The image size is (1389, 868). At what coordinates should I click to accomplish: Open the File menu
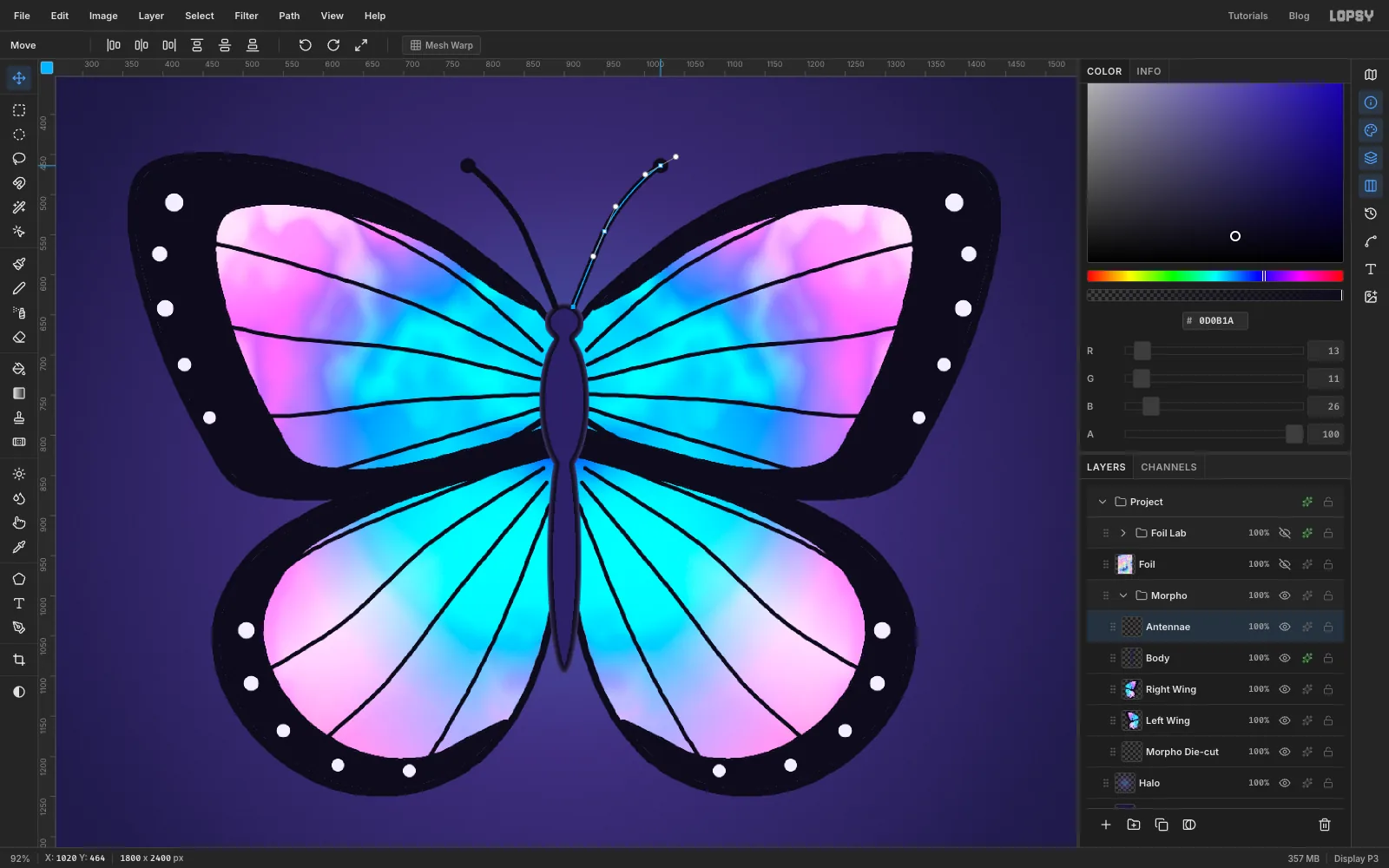22,16
